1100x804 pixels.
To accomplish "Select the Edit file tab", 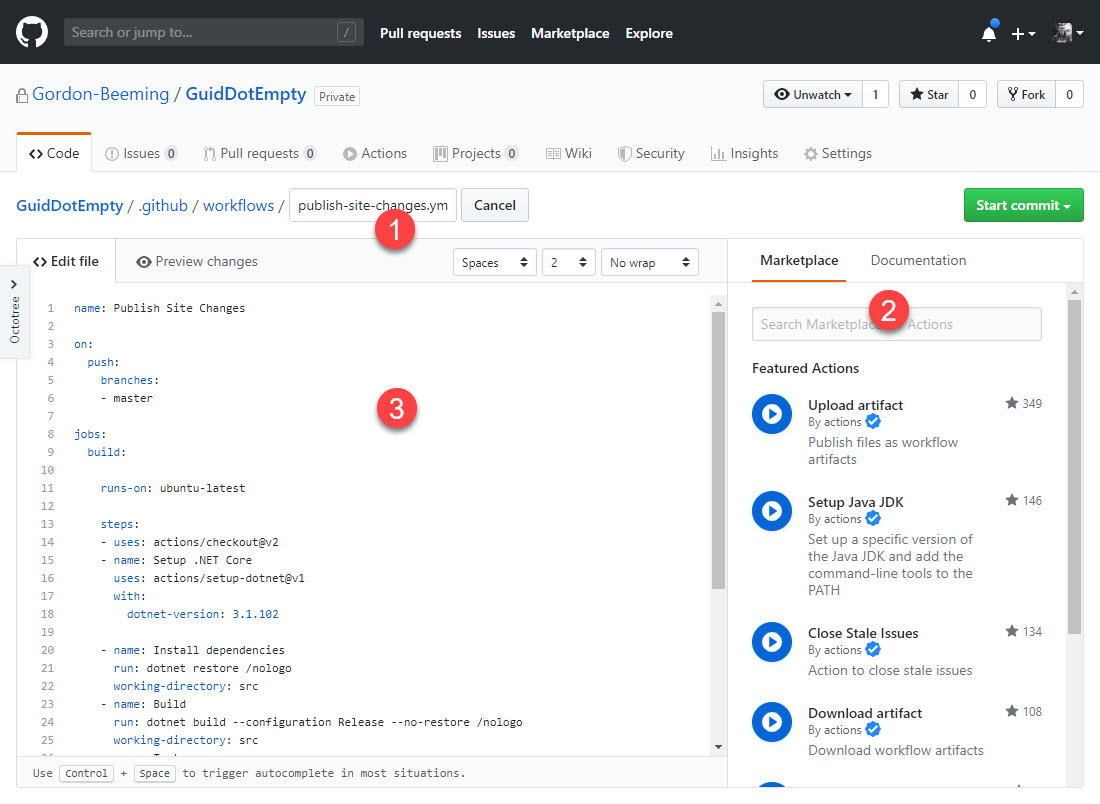I will coord(66,261).
